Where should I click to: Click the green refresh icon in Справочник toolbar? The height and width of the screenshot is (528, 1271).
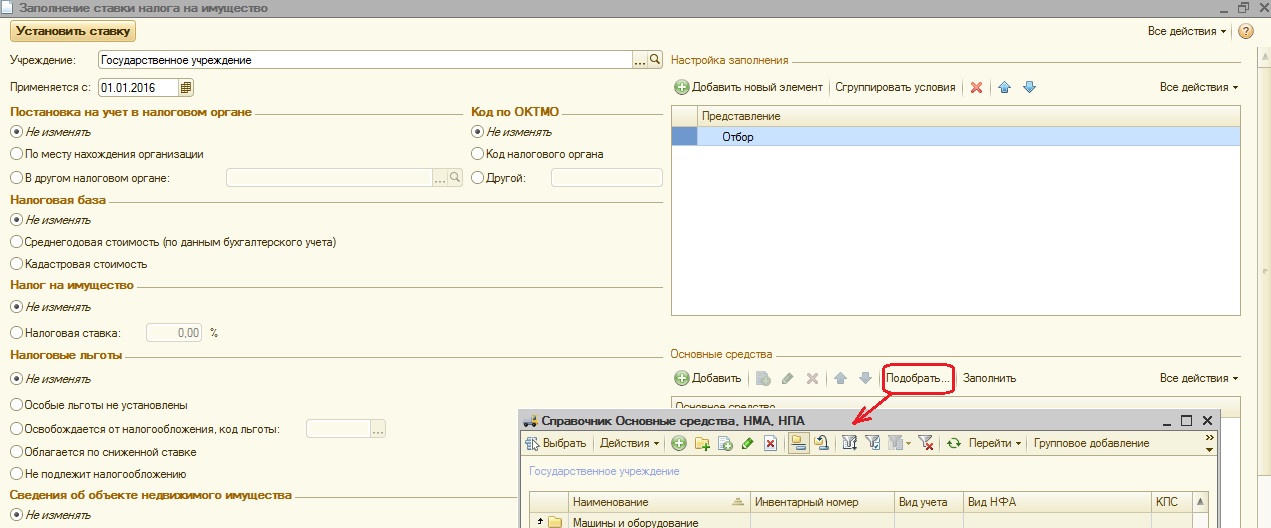[953, 443]
